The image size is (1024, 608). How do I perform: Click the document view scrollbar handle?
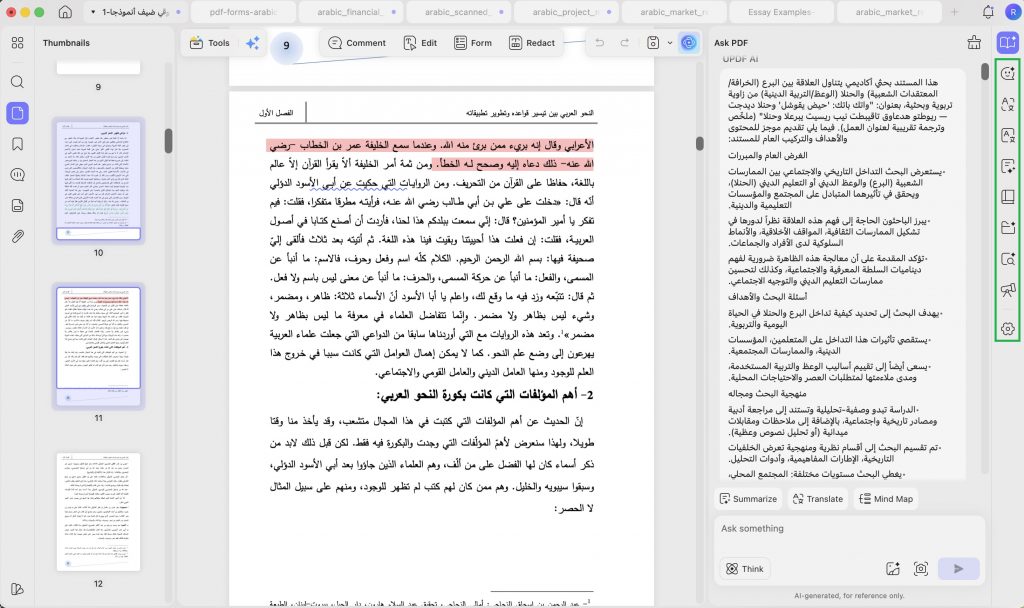(x=699, y=144)
